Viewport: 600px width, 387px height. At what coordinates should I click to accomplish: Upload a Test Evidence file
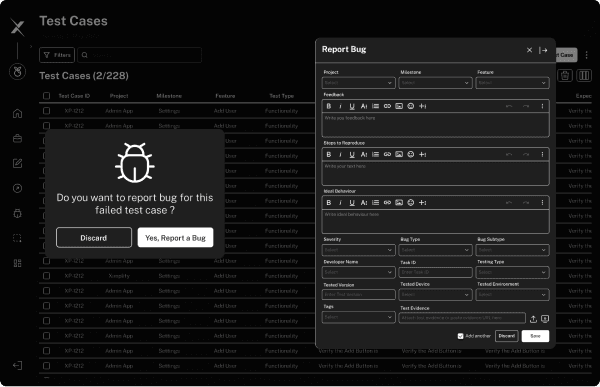(x=533, y=318)
